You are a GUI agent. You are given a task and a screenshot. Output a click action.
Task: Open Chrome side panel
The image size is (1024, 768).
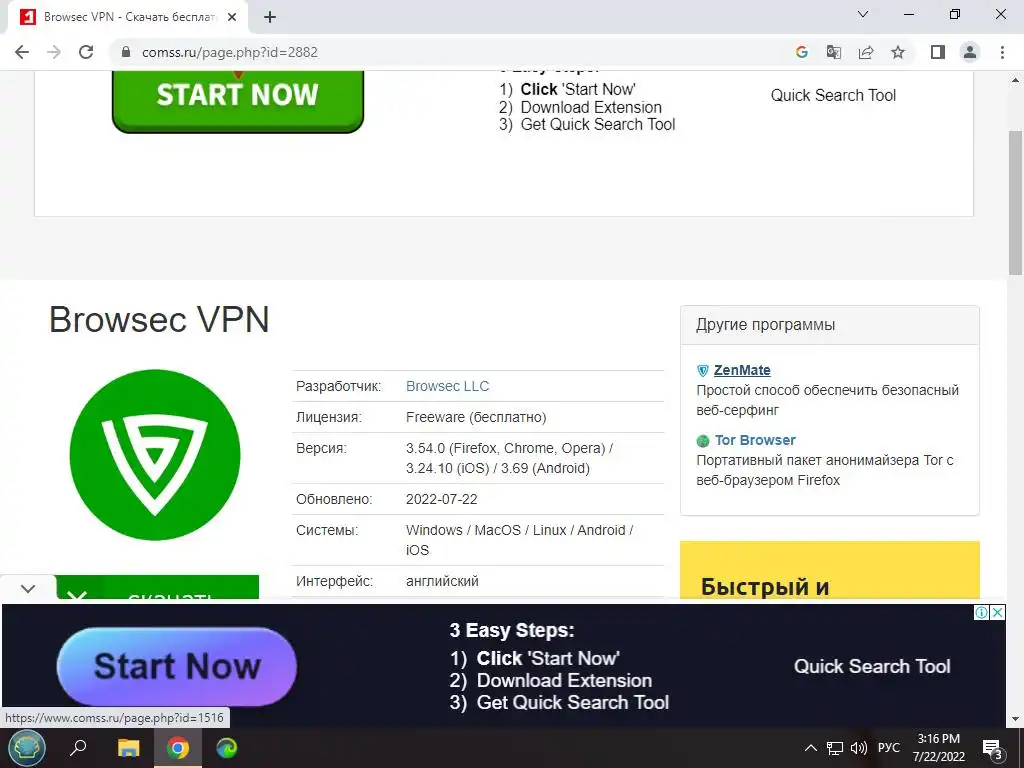(938, 52)
